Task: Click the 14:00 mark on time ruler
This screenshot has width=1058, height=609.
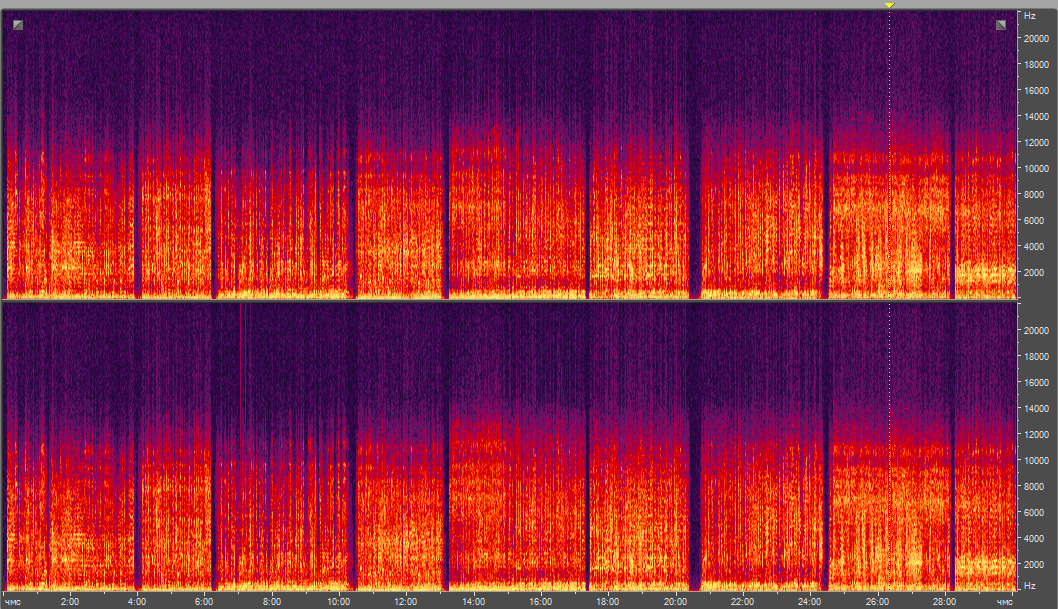Action: tap(474, 602)
